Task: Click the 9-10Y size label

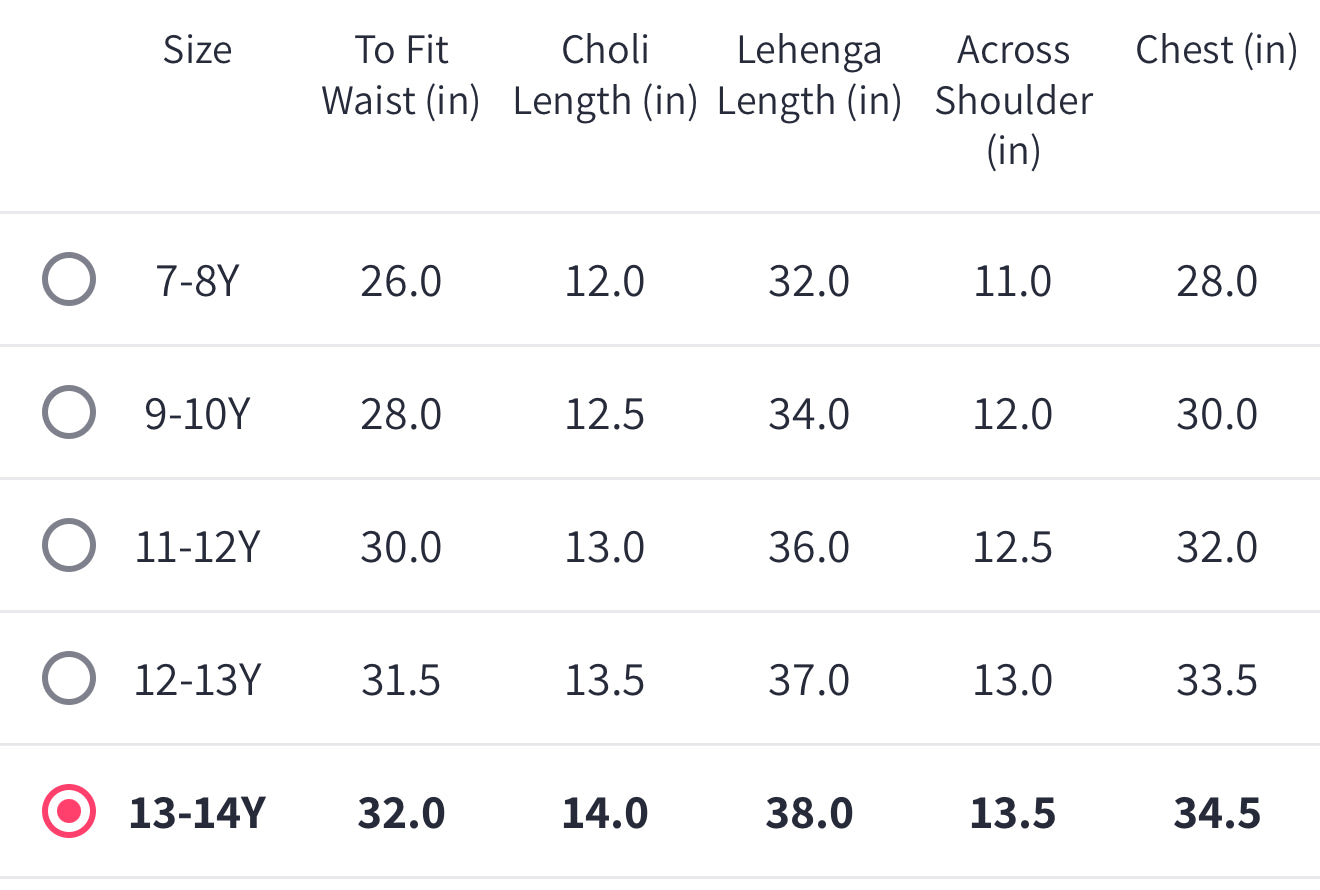Action: click(198, 414)
